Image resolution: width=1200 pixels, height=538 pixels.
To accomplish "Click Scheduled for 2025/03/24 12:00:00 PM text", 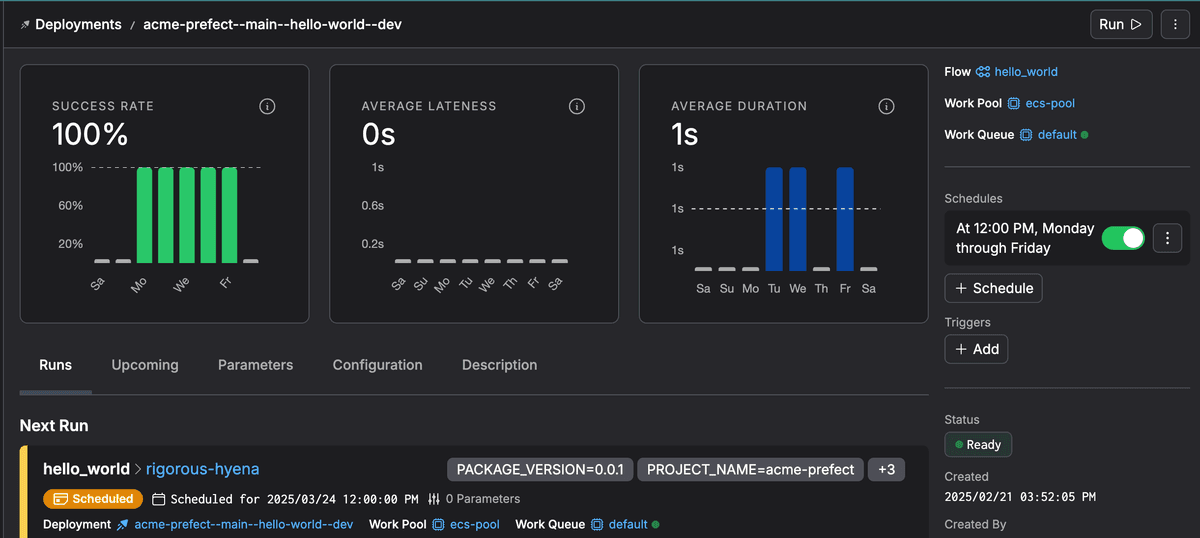I will 295,498.
